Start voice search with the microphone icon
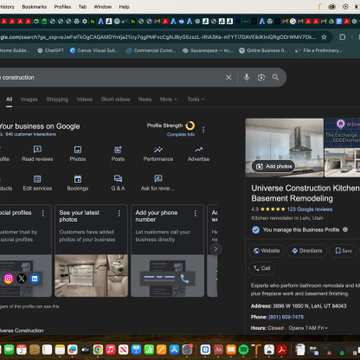360x360 pixels. tap(246, 77)
